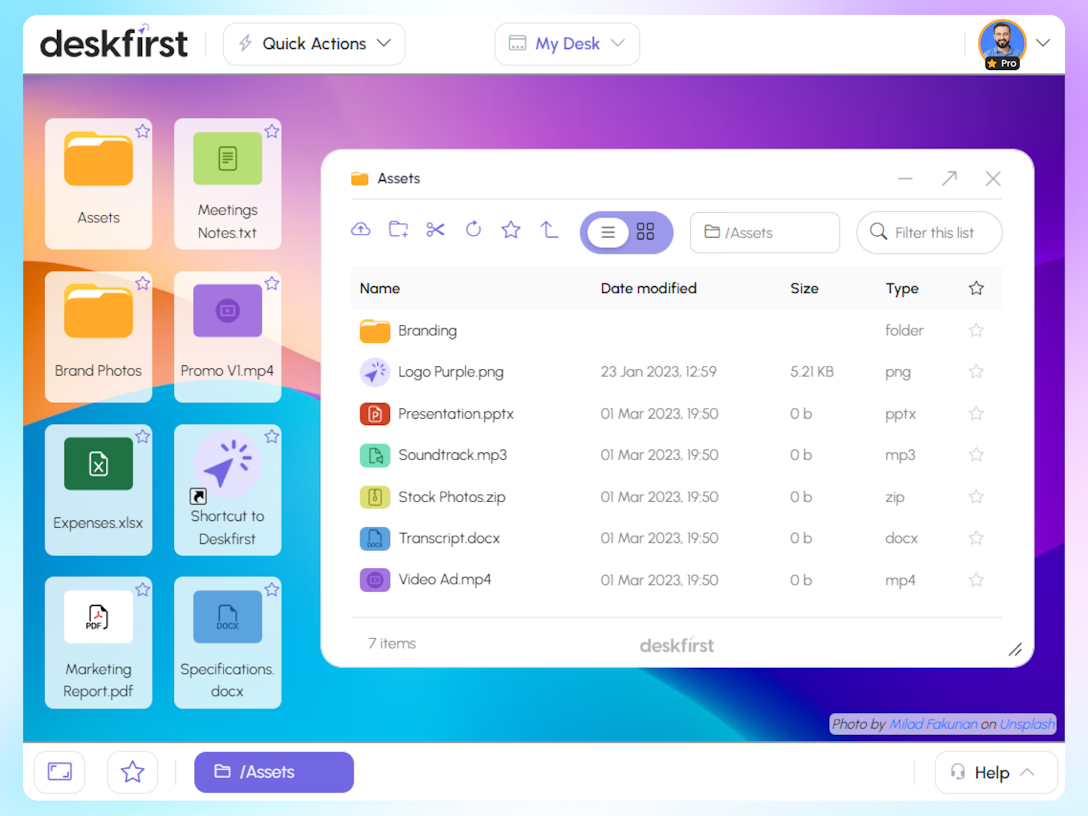Open the Unsplash link
This screenshot has width=1088, height=816.
1027,724
